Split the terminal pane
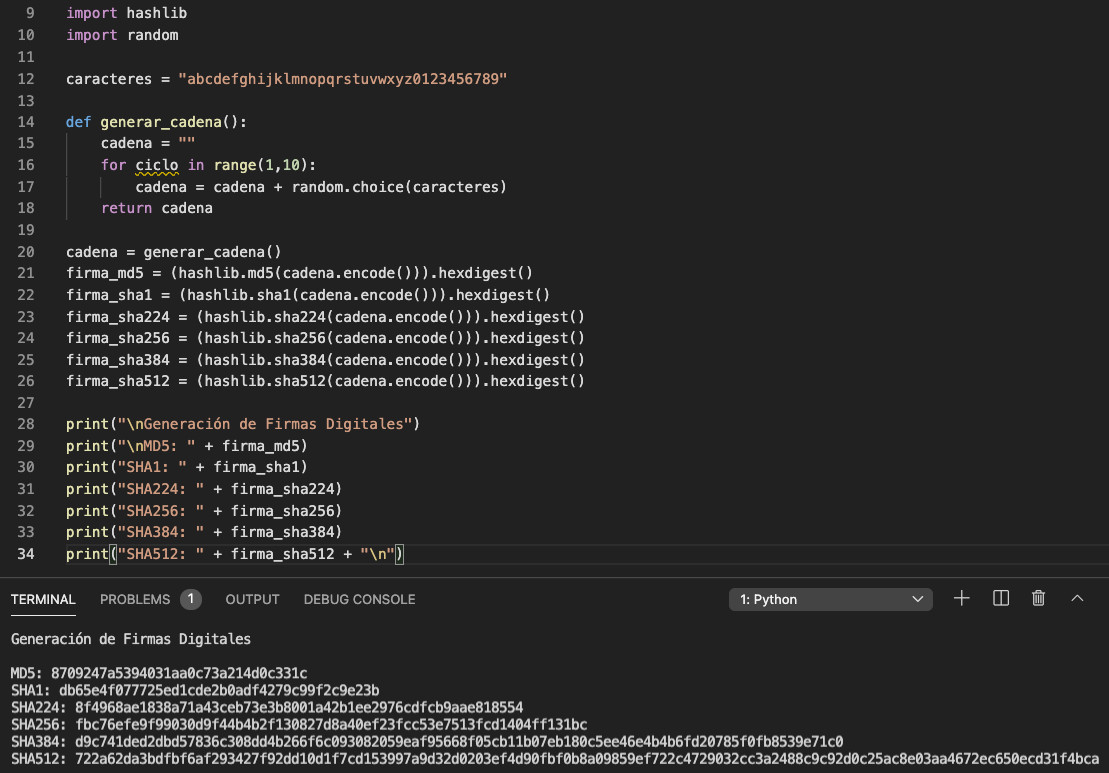The image size is (1109, 773). [1000, 598]
